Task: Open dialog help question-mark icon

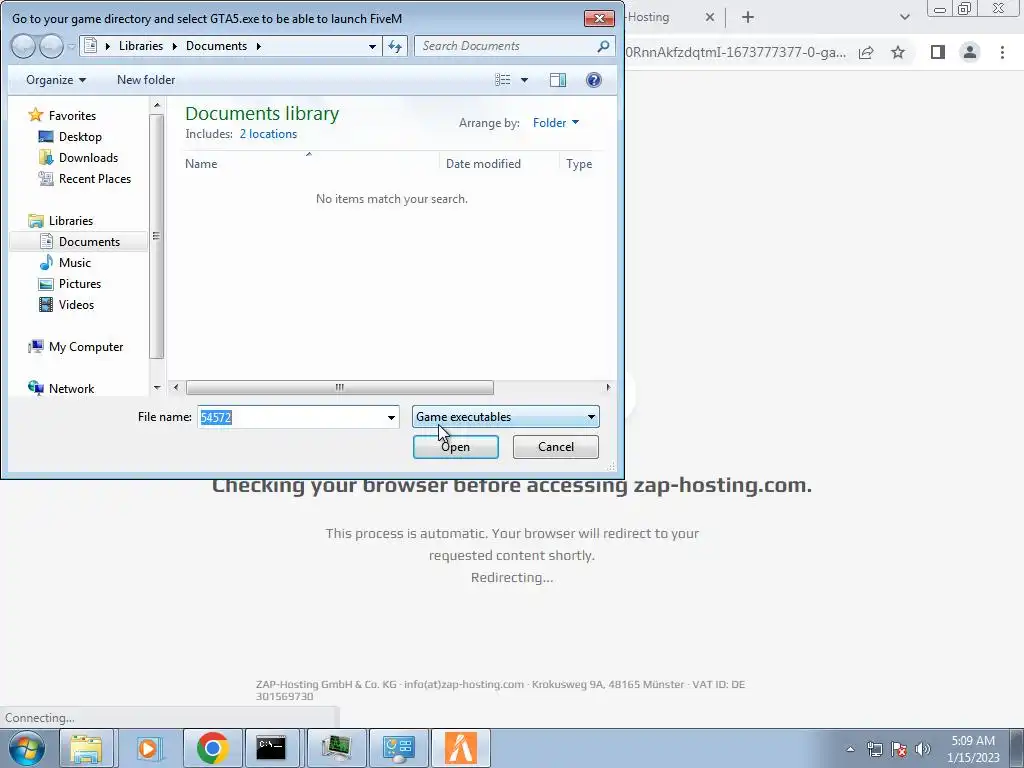Action: tap(594, 80)
